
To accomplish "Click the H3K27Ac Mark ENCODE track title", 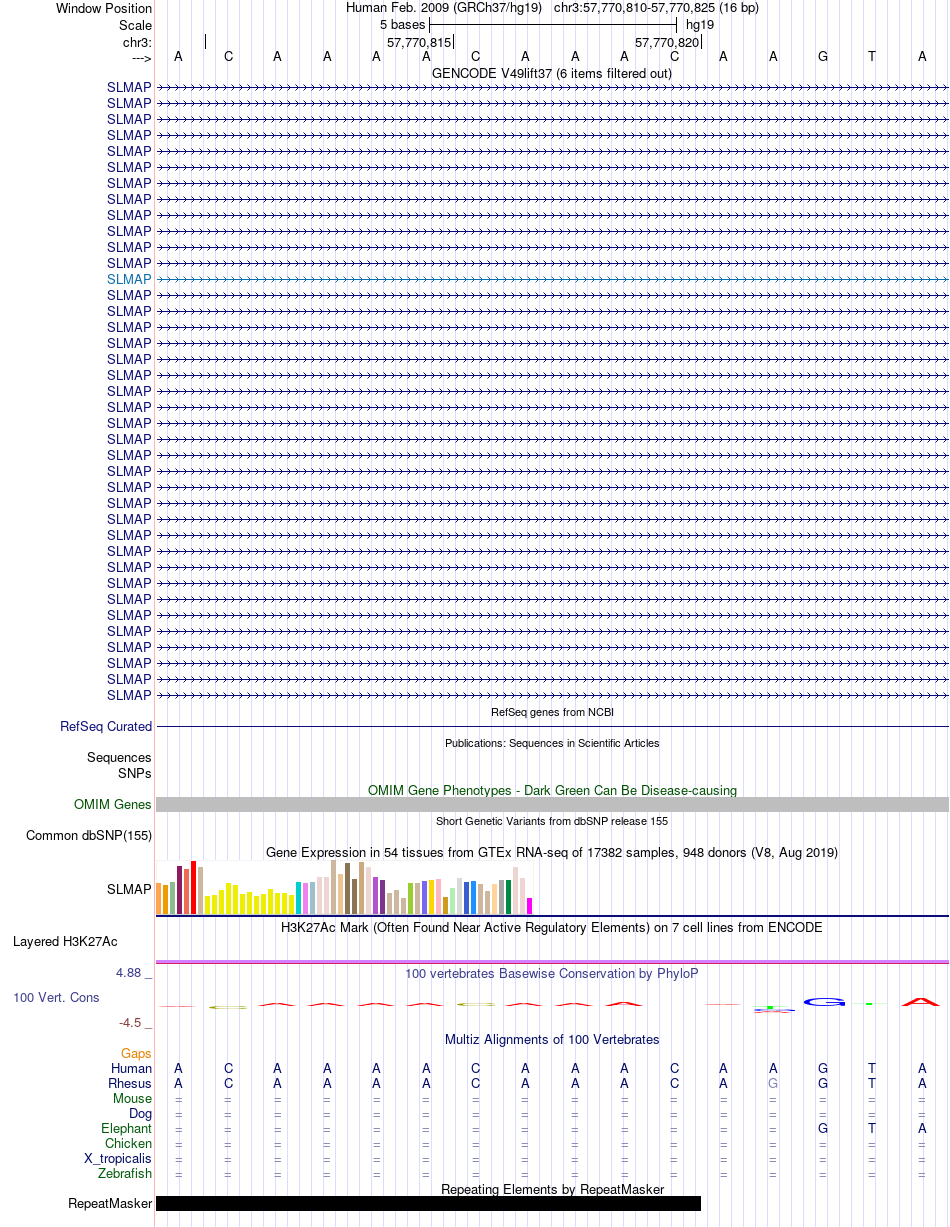I will click(x=552, y=928).
